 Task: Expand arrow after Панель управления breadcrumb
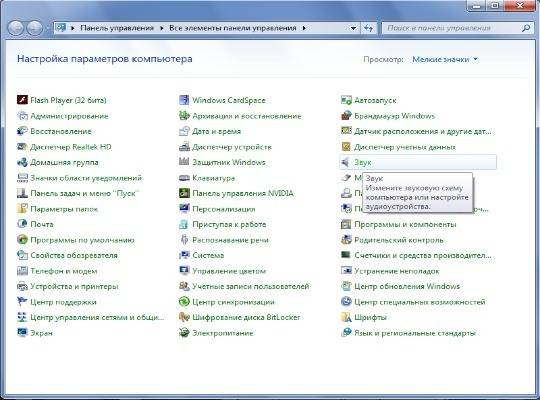pyautogui.click(x=162, y=28)
